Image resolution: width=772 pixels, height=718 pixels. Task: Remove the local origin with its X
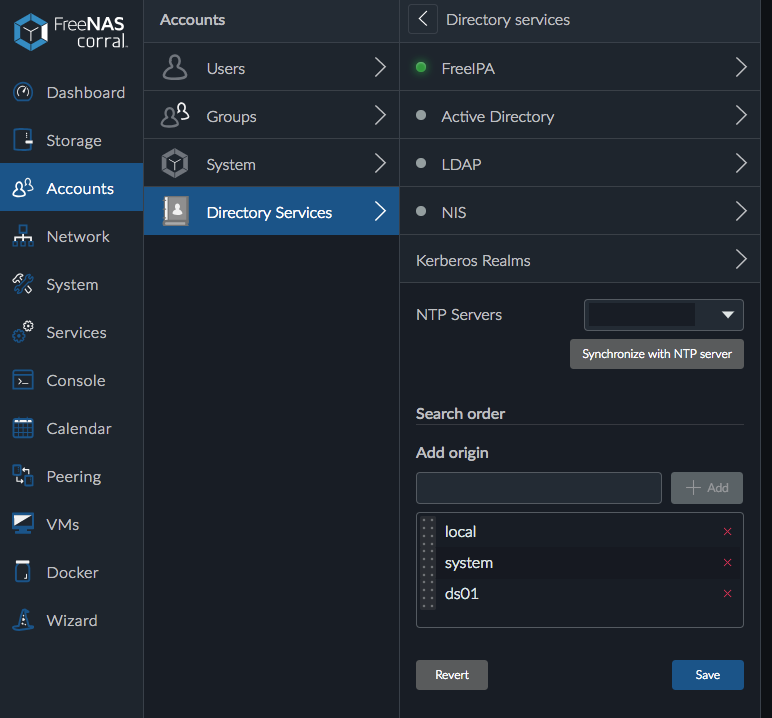[727, 531]
